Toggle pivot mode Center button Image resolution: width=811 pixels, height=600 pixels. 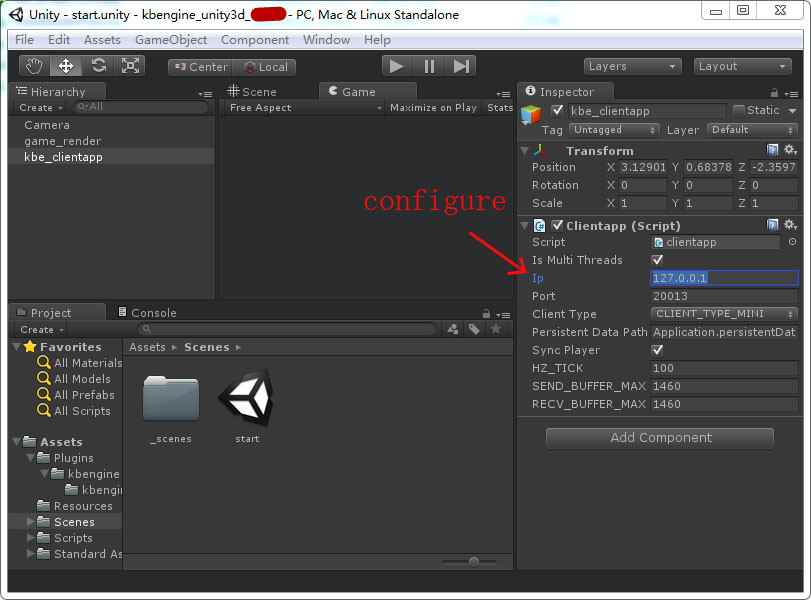[x=201, y=67]
